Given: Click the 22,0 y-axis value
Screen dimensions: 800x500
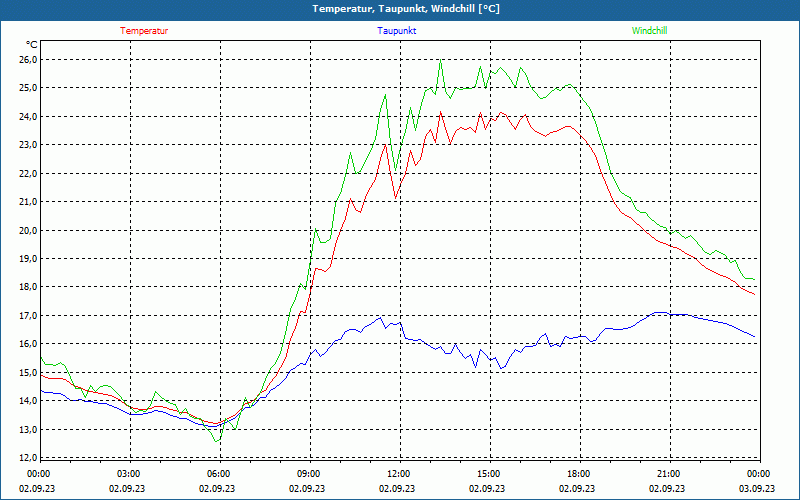Looking at the screenshot, I should pyautogui.click(x=29, y=173).
